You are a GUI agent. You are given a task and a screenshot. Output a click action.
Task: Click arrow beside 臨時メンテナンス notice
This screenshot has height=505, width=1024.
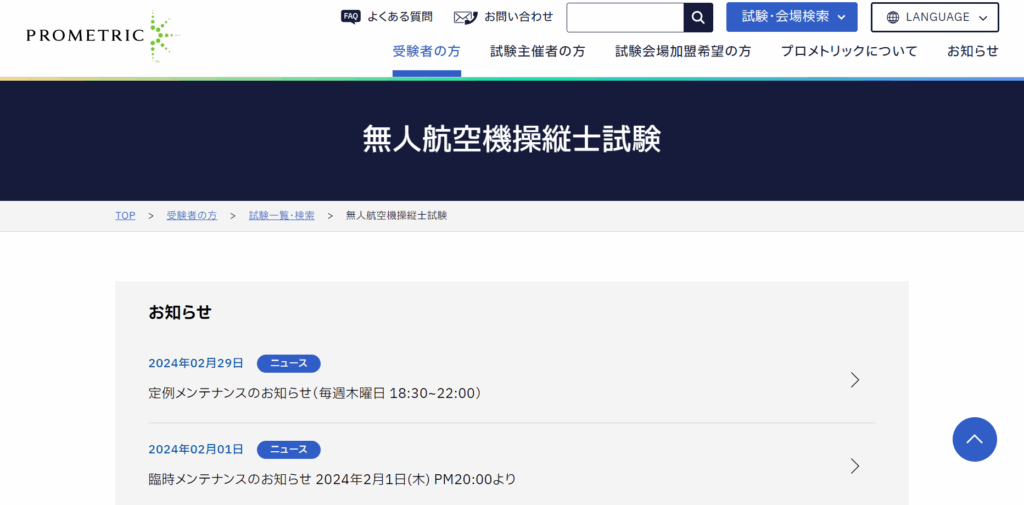pyautogui.click(x=854, y=466)
